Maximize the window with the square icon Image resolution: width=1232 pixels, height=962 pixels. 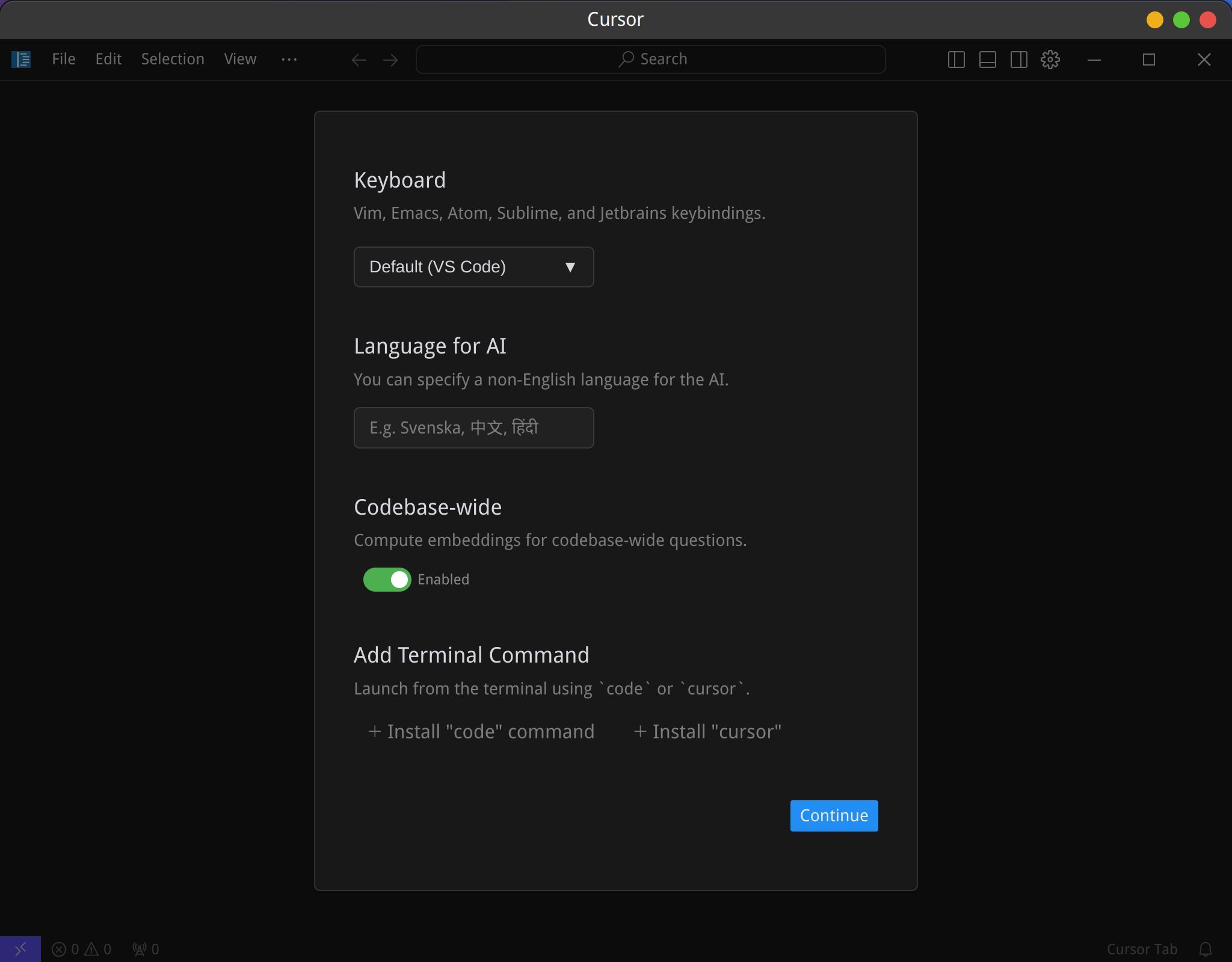pos(1149,60)
